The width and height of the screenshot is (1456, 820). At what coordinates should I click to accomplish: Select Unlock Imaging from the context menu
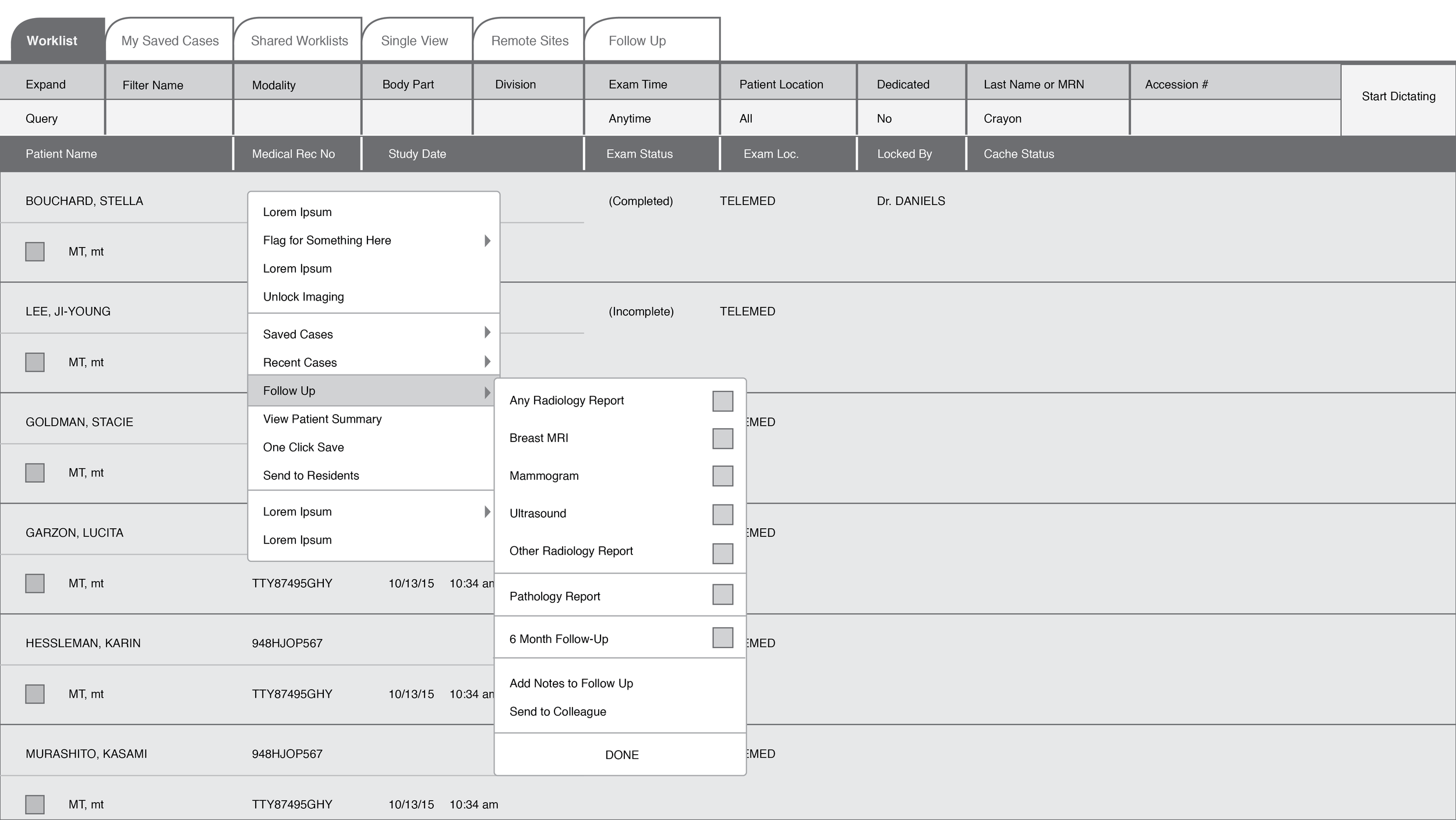373,296
